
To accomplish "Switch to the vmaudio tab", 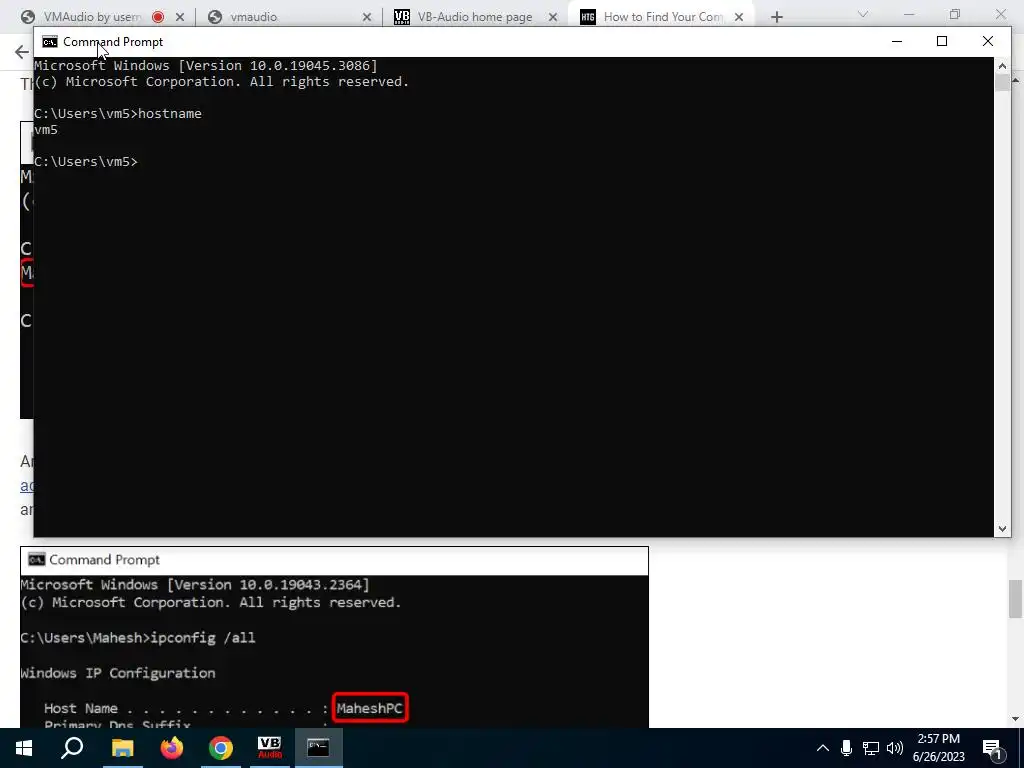I will pyautogui.click(x=253, y=17).
